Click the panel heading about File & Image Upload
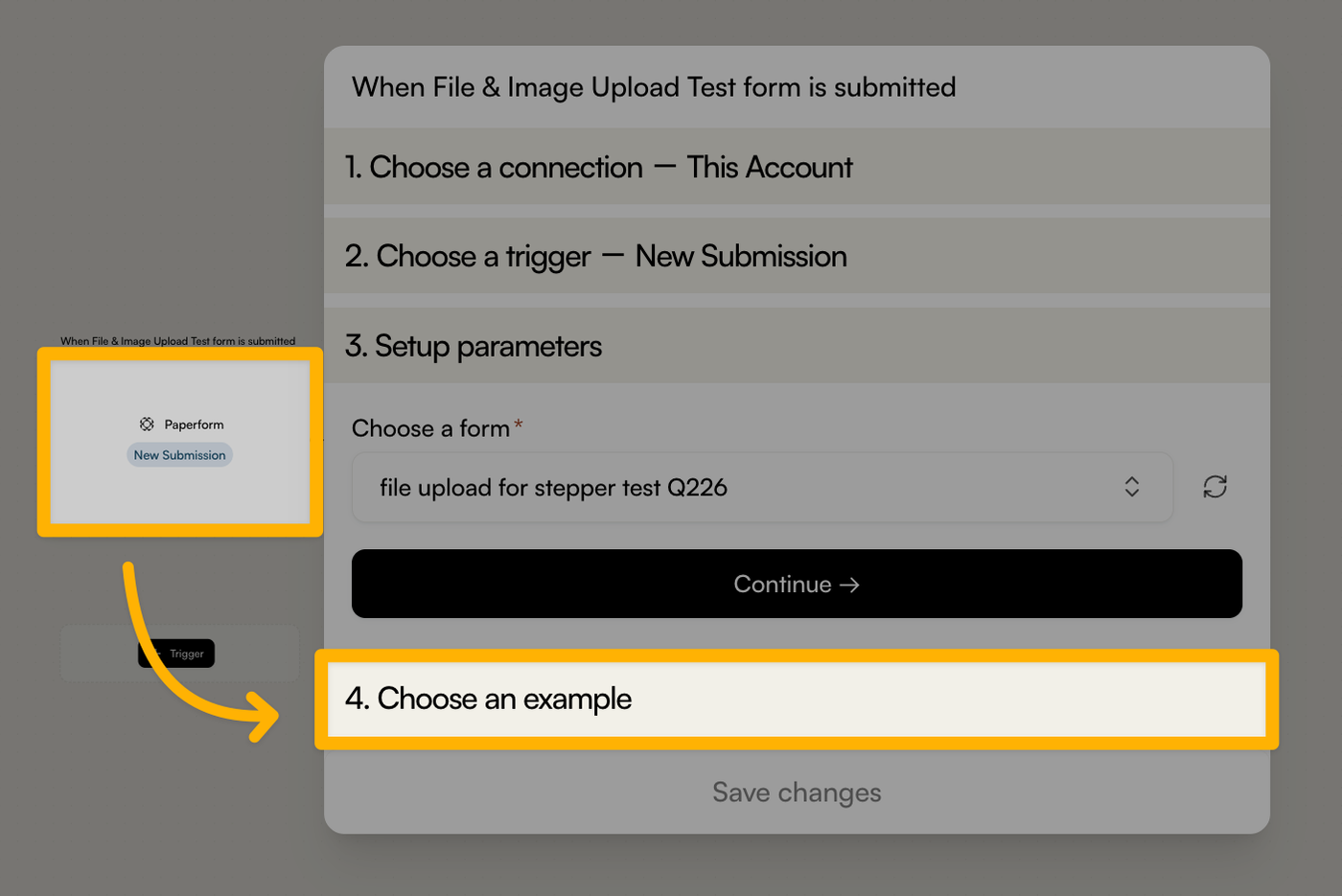This screenshot has height=896, width=1342. pos(654,87)
